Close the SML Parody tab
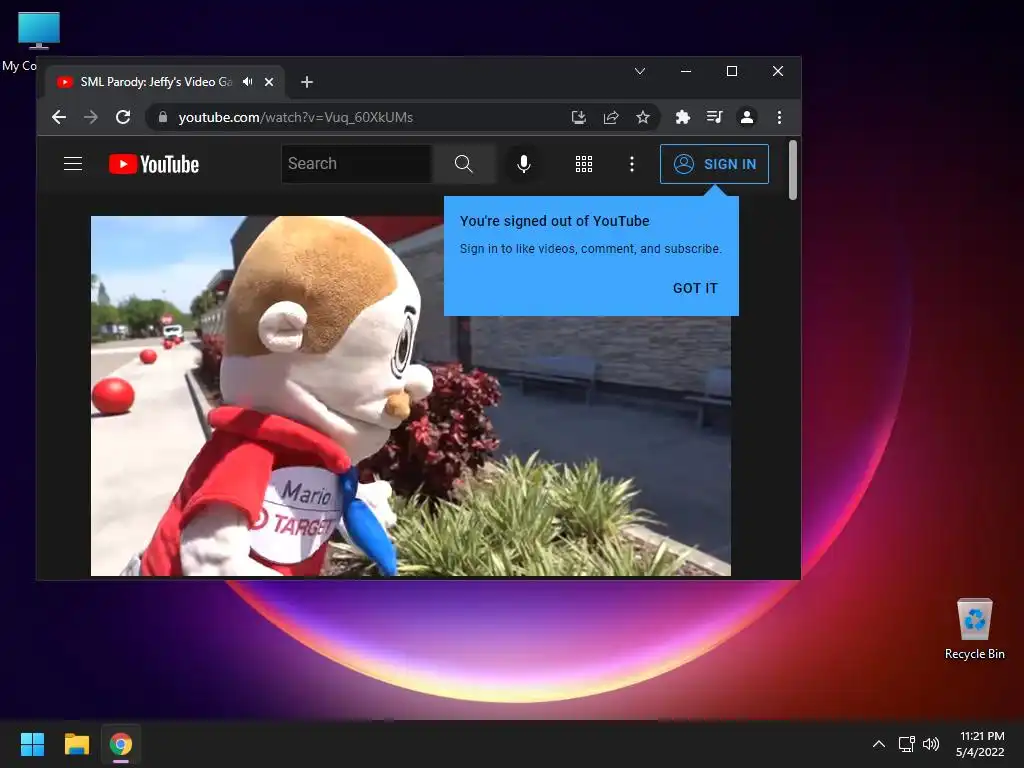 pos(269,82)
